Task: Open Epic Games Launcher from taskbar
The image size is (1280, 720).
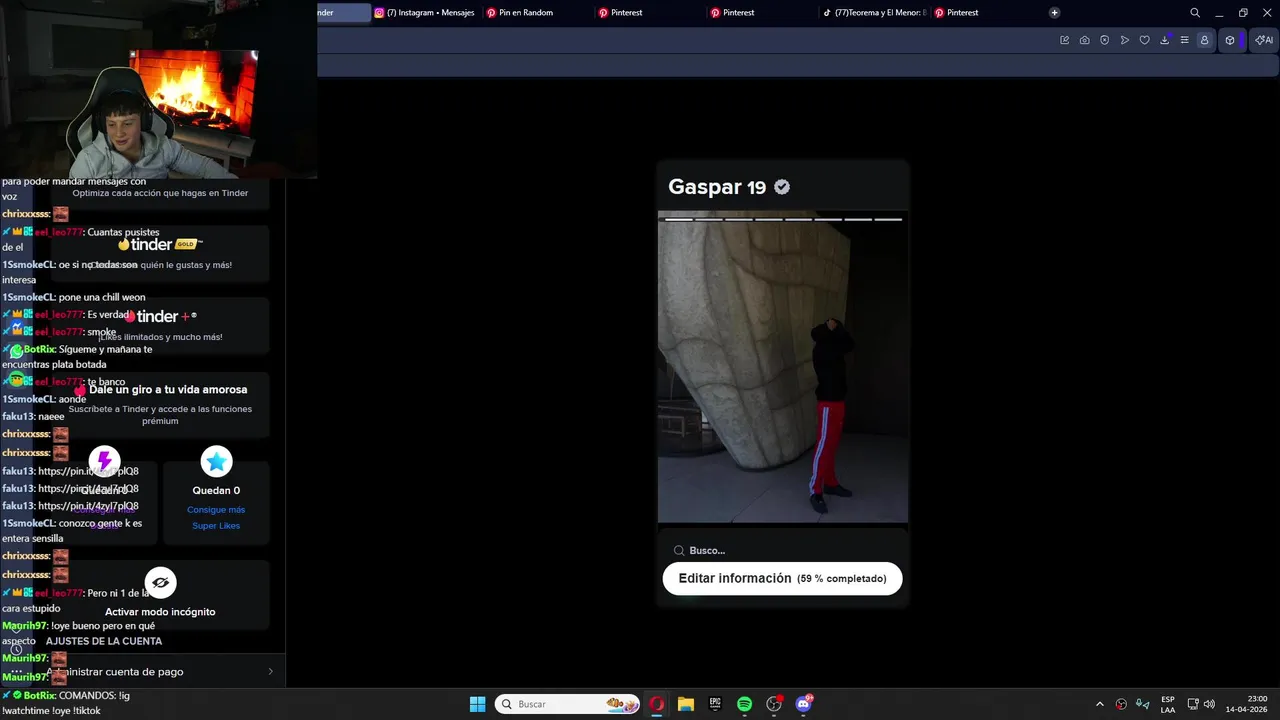Action: [715, 704]
